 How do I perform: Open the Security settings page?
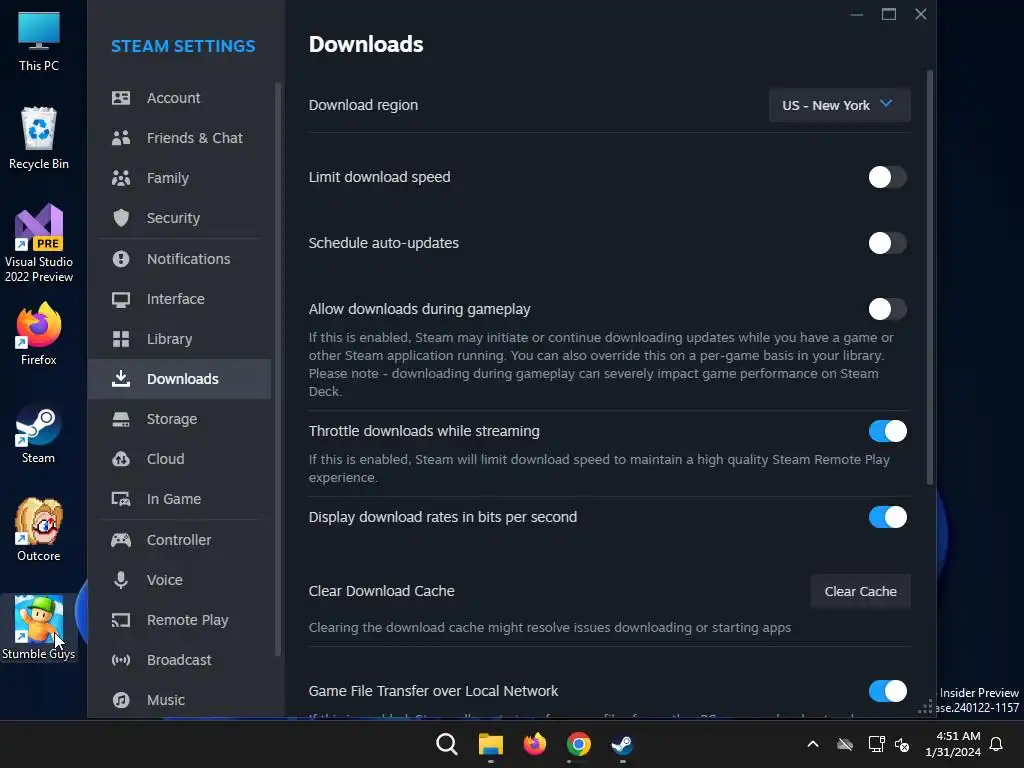tap(179, 218)
